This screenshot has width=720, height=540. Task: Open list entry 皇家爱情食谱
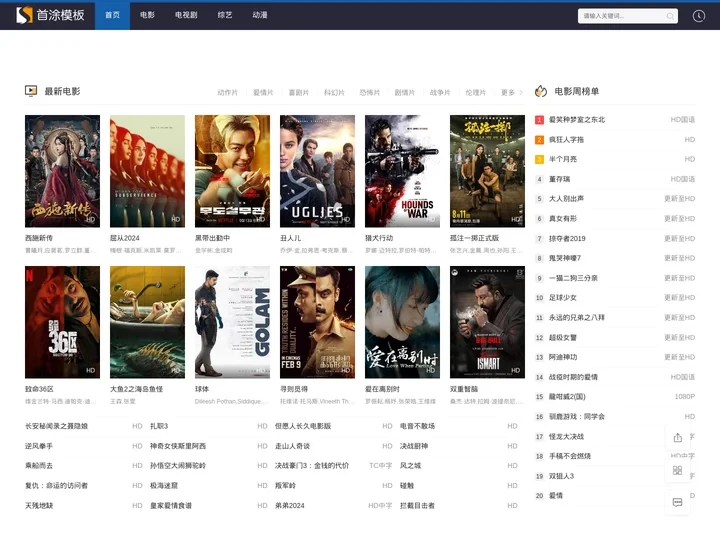171,506
